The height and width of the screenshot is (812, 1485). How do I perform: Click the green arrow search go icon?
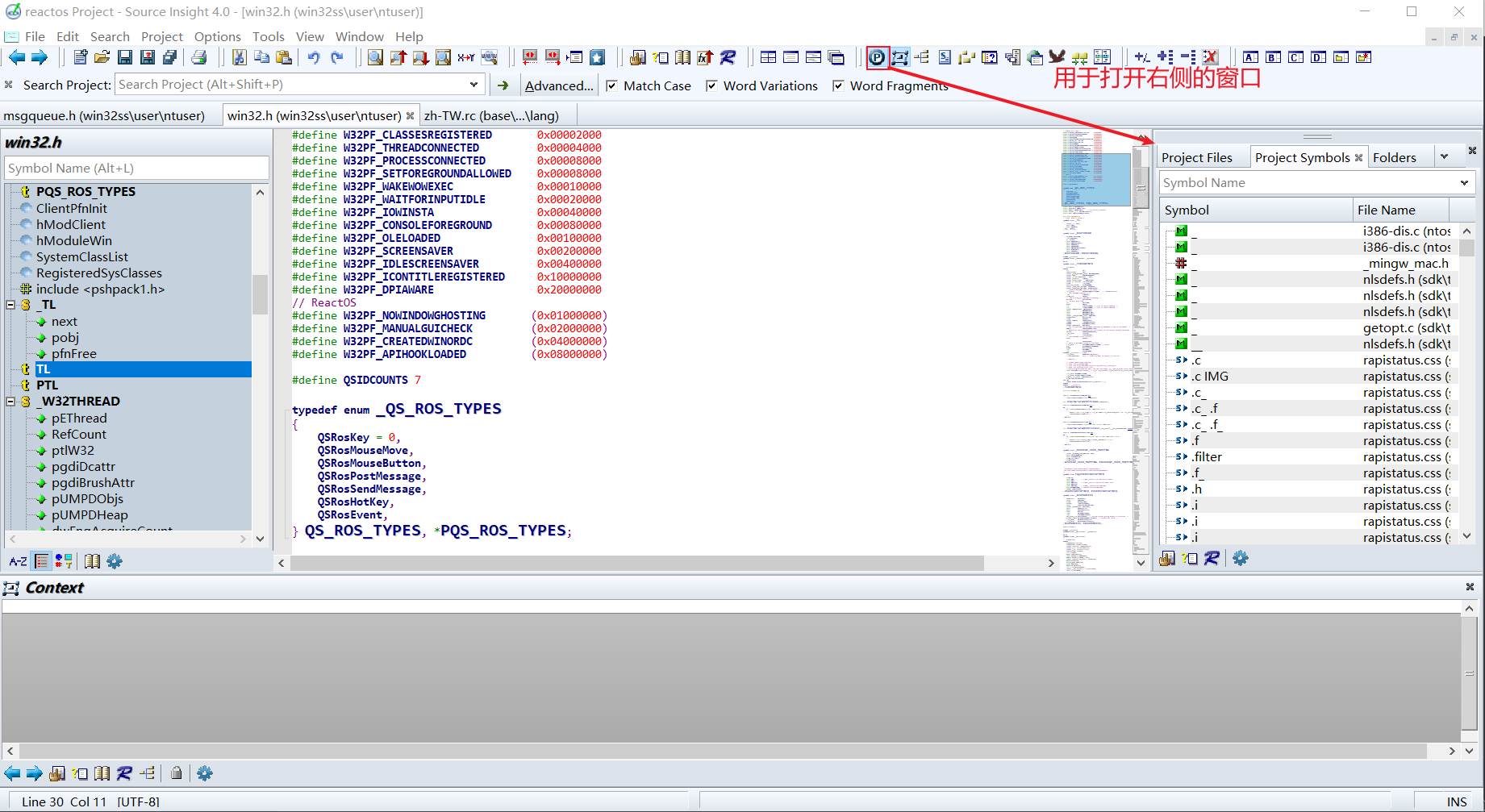503,85
